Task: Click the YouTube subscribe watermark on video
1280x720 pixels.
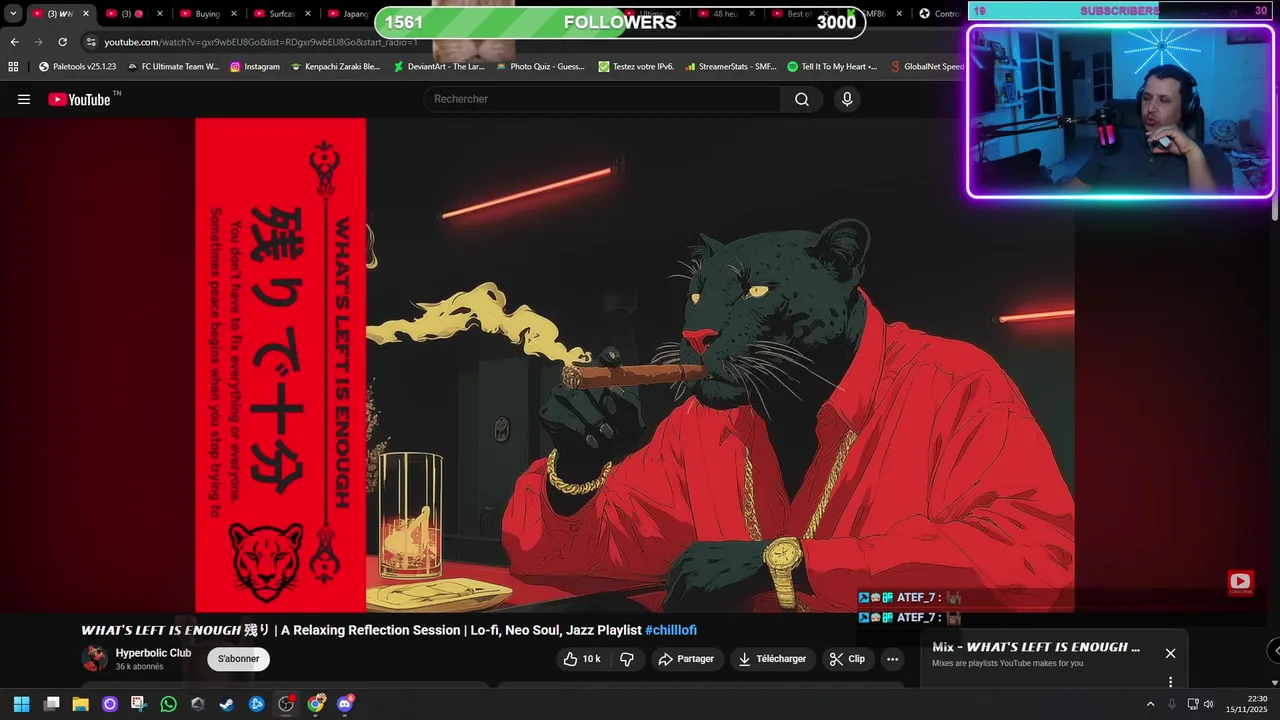Action: click(1240, 582)
